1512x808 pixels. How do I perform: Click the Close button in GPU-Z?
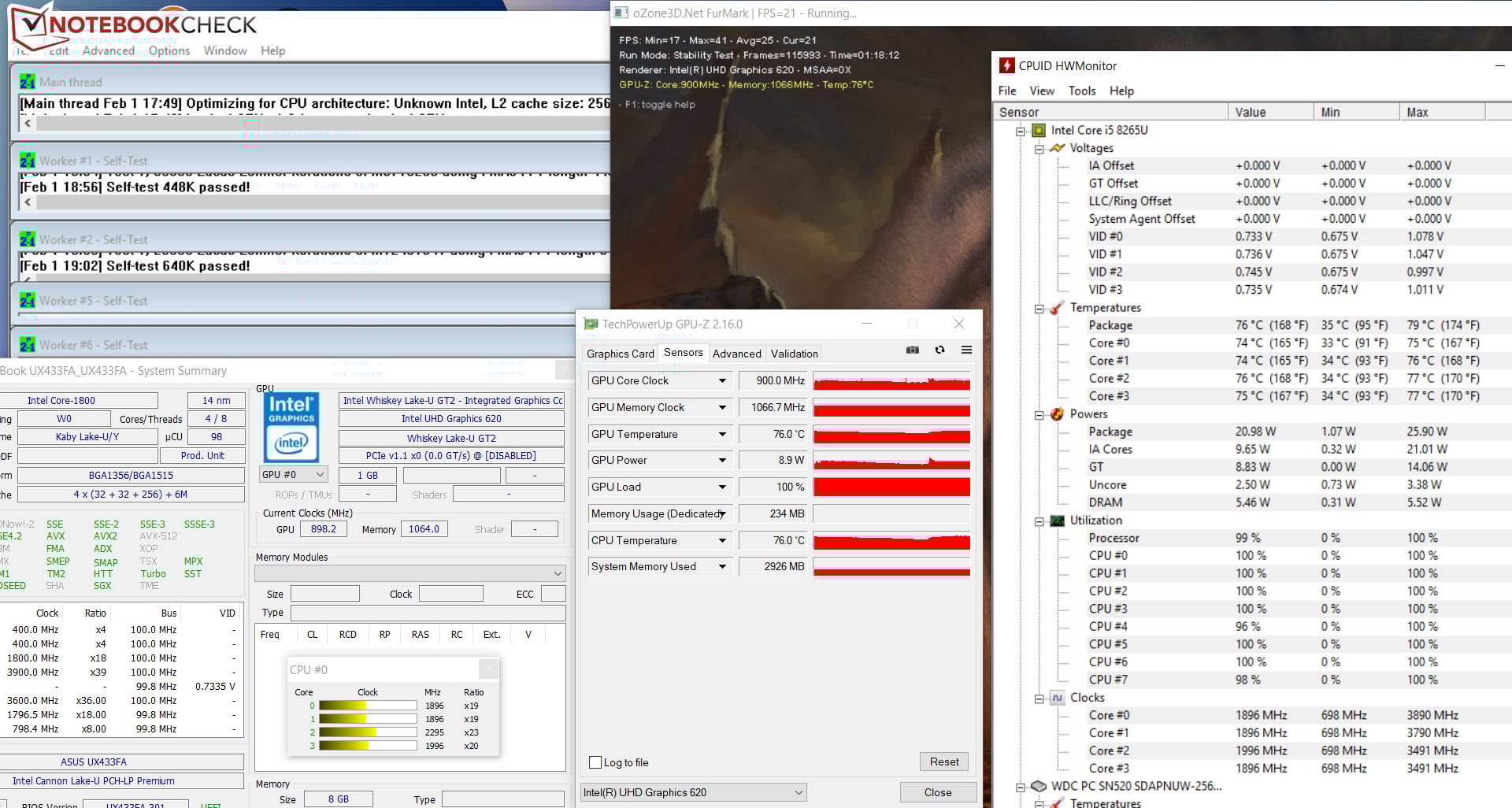coord(938,792)
